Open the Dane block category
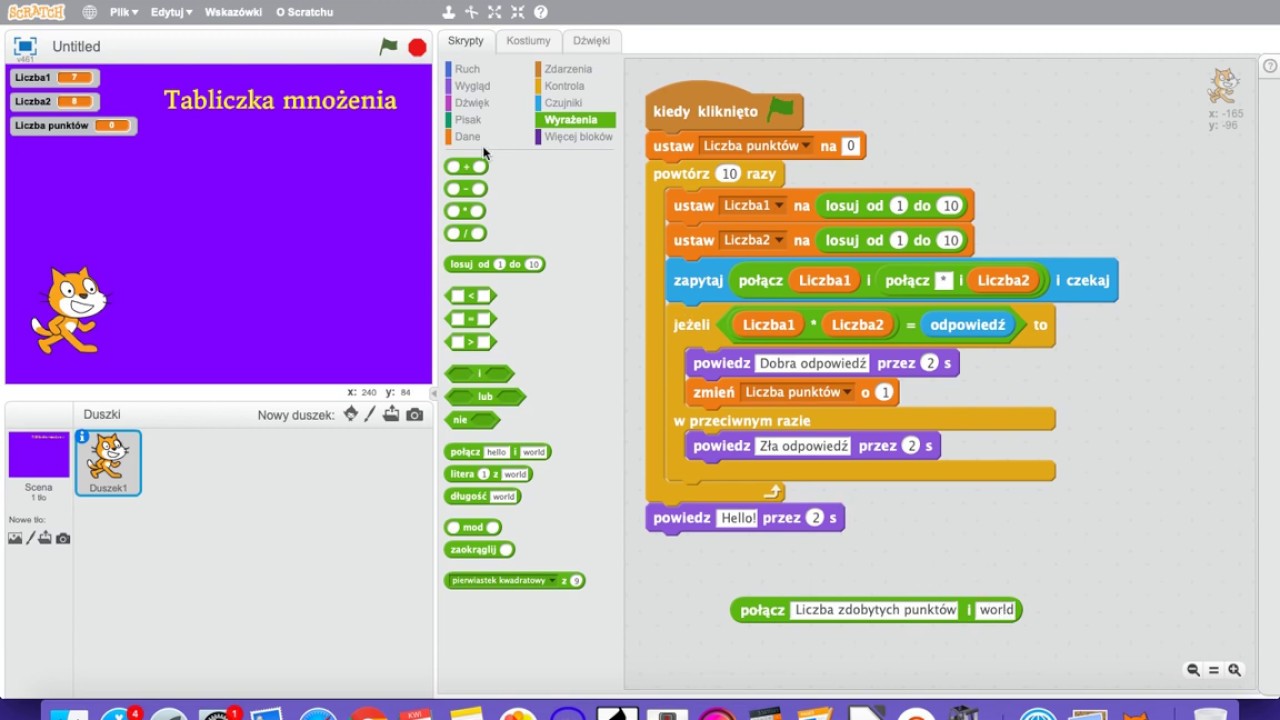Image resolution: width=1280 pixels, height=720 pixels. click(x=467, y=137)
